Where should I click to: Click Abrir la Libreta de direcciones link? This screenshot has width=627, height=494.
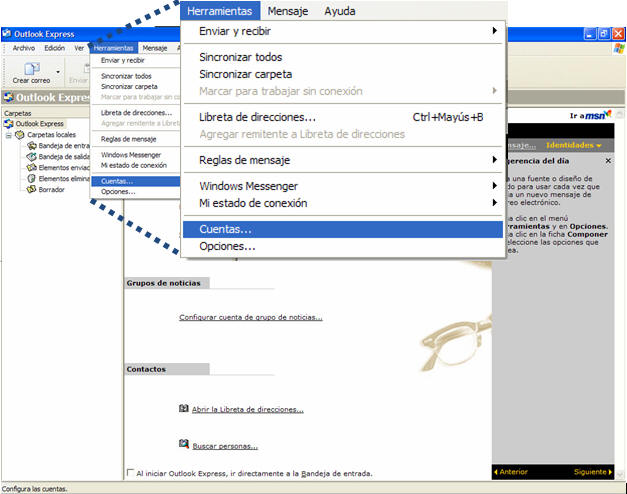point(248,410)
